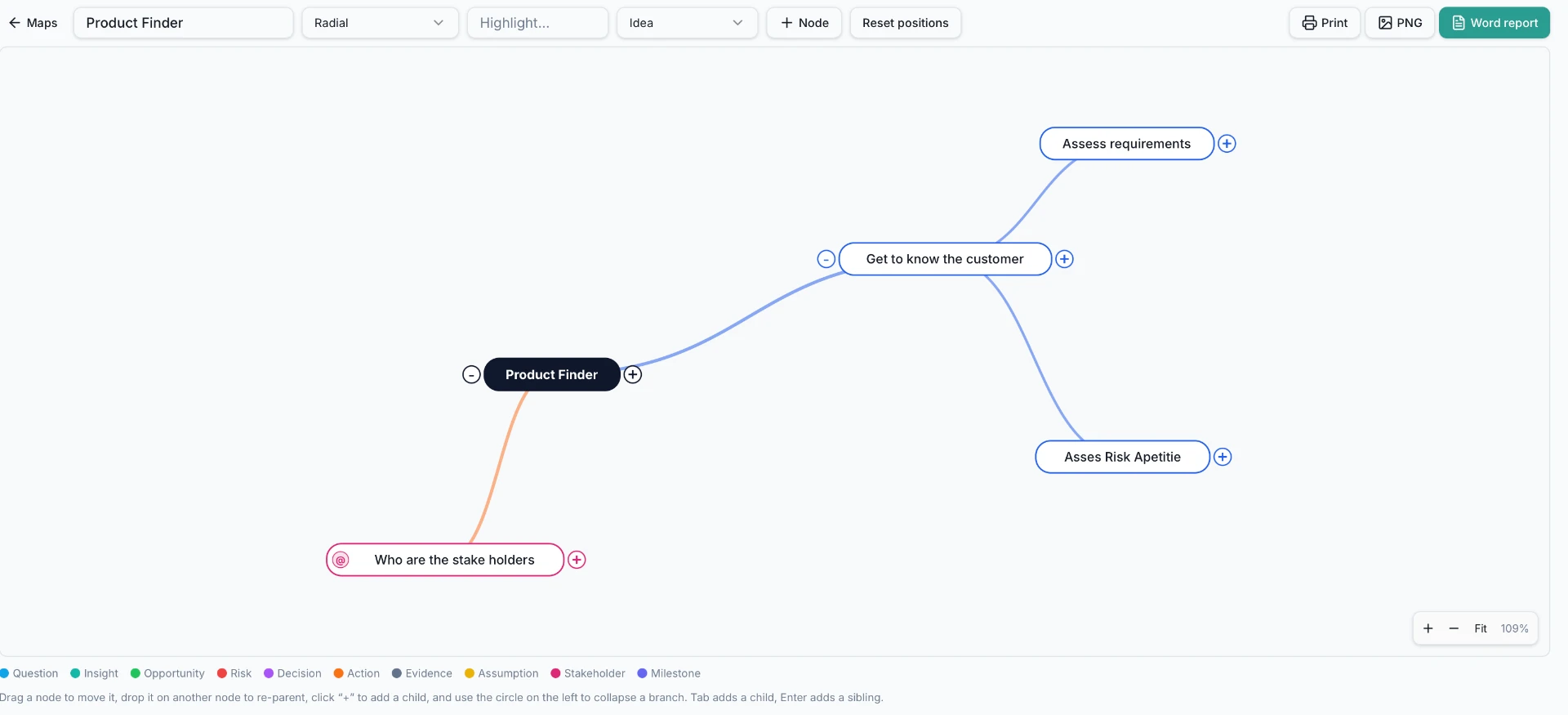Click the Question legend color dot
This screenshot has width=1568, height=715.
pyautogui.click(x=4, y=673)
